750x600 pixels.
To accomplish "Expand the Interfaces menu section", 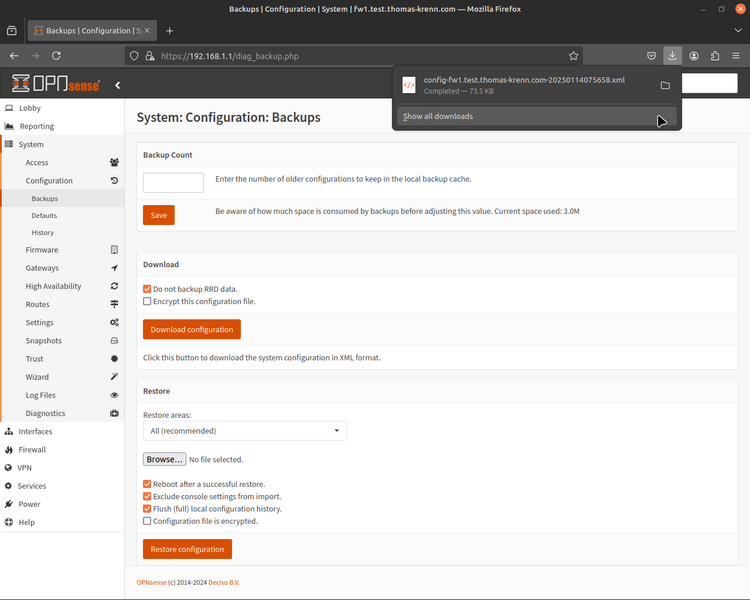I will [x=62, y=432].
